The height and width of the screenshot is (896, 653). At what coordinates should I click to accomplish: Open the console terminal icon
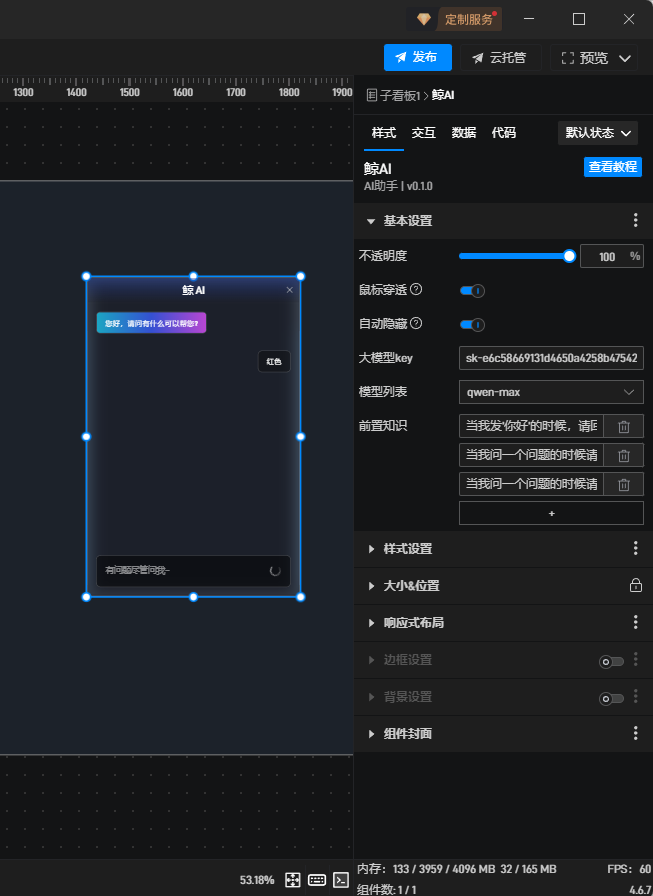pyautogui.click(x=341, y=880)
